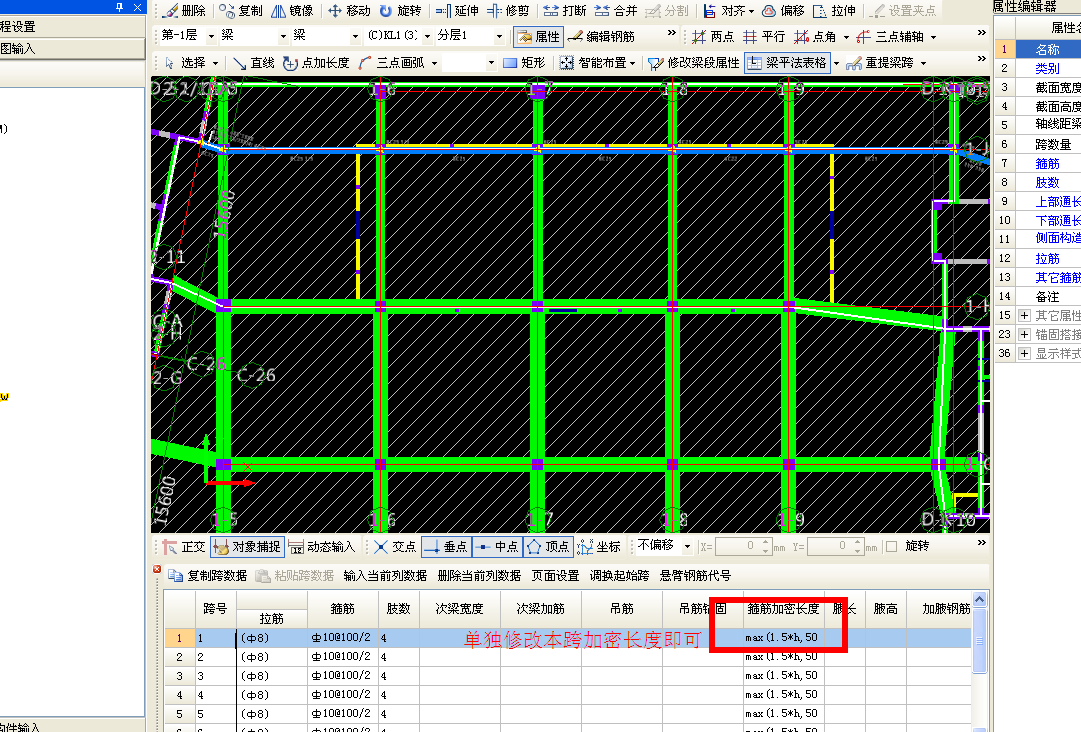Choose the 拉伸 (stretch) tool
1081x732 pixels.
(834, 11)
